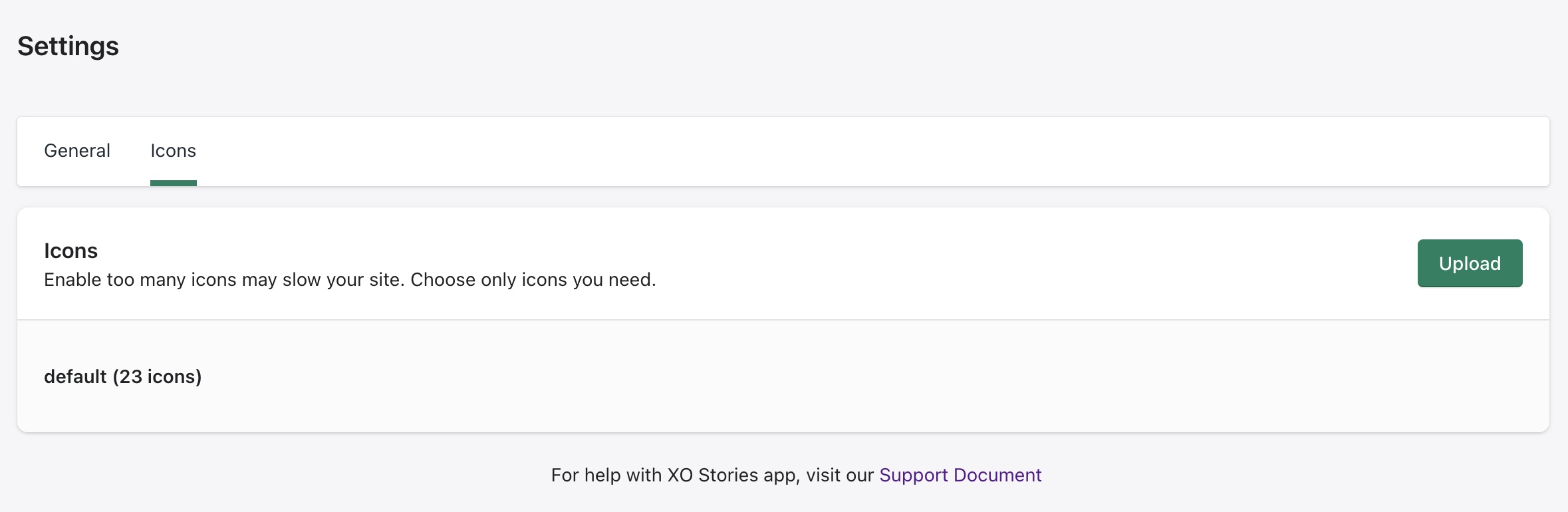
Task: Click the "Choose only icons you need" sentence
Action: pyautogui.click(x=532, y=280)
